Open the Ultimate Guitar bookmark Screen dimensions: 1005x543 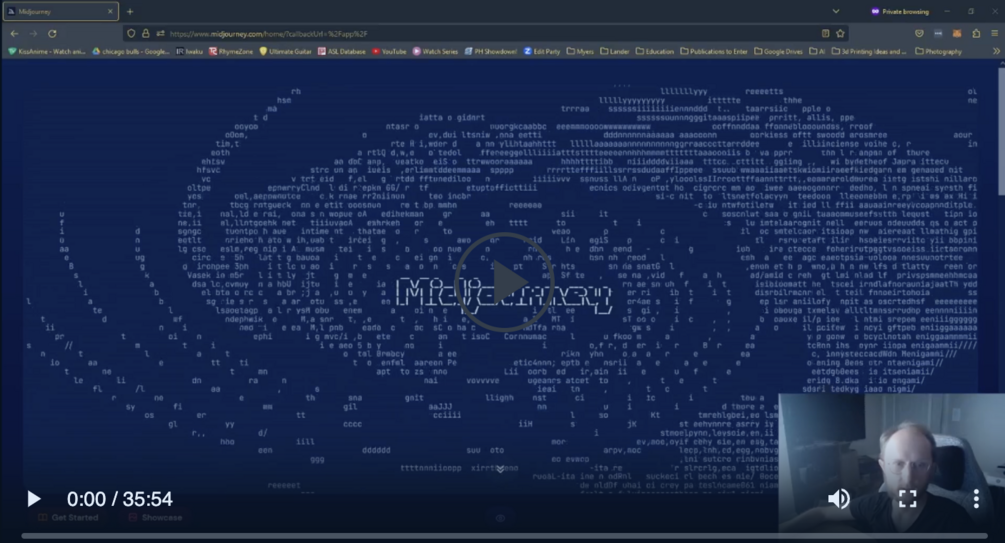(x=285, y=51)
